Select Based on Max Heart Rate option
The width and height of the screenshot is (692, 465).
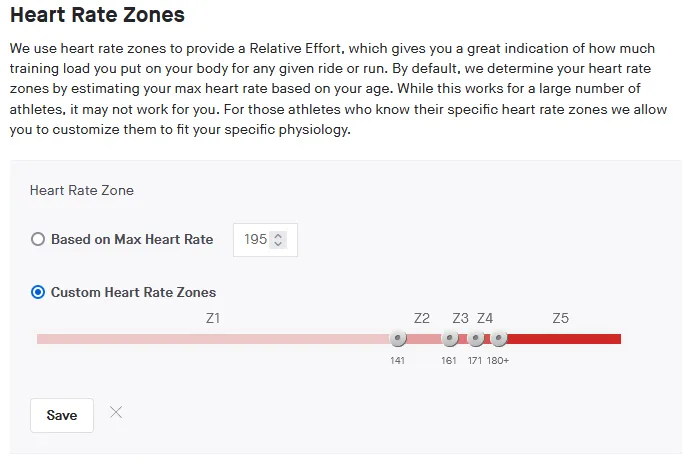click(38, 240)
